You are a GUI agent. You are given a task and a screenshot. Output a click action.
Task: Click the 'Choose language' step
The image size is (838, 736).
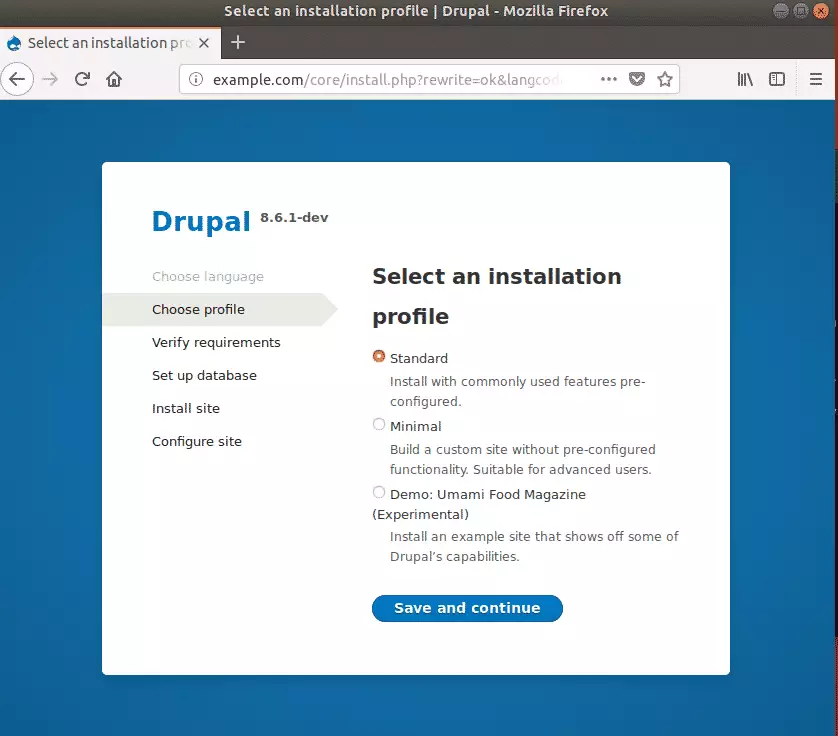click(x=208, y=276)
